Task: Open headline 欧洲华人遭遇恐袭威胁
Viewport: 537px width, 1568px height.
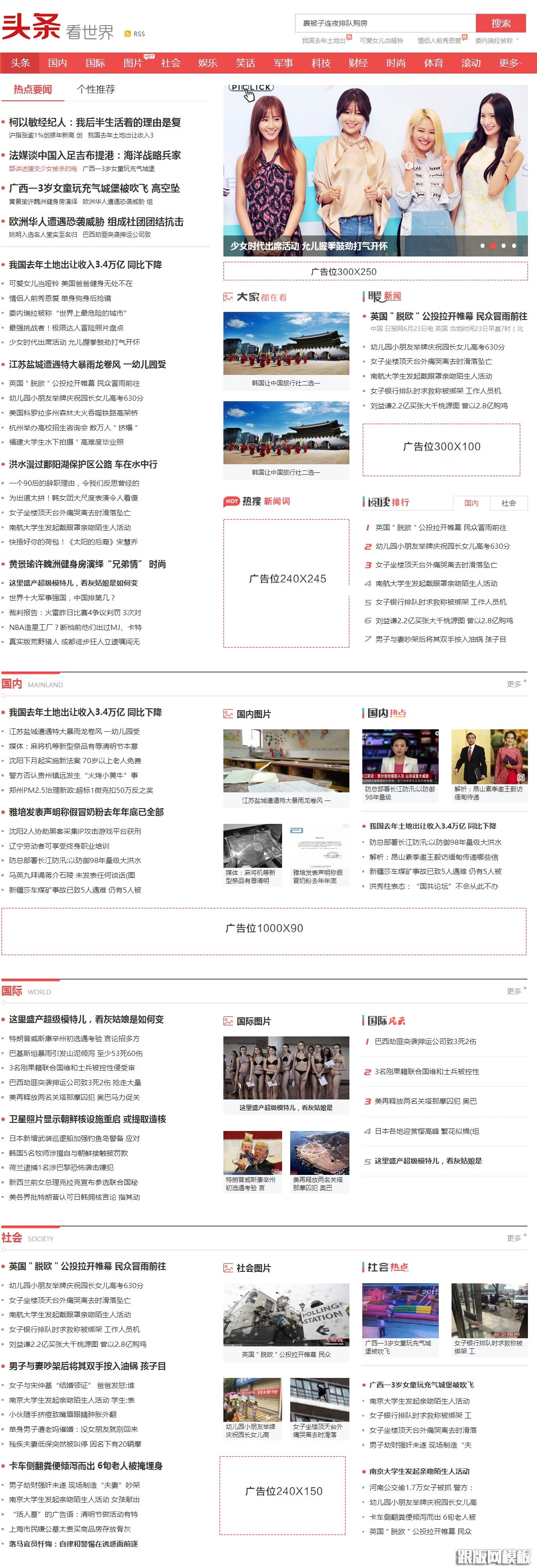Action: [x=96, y=222]
